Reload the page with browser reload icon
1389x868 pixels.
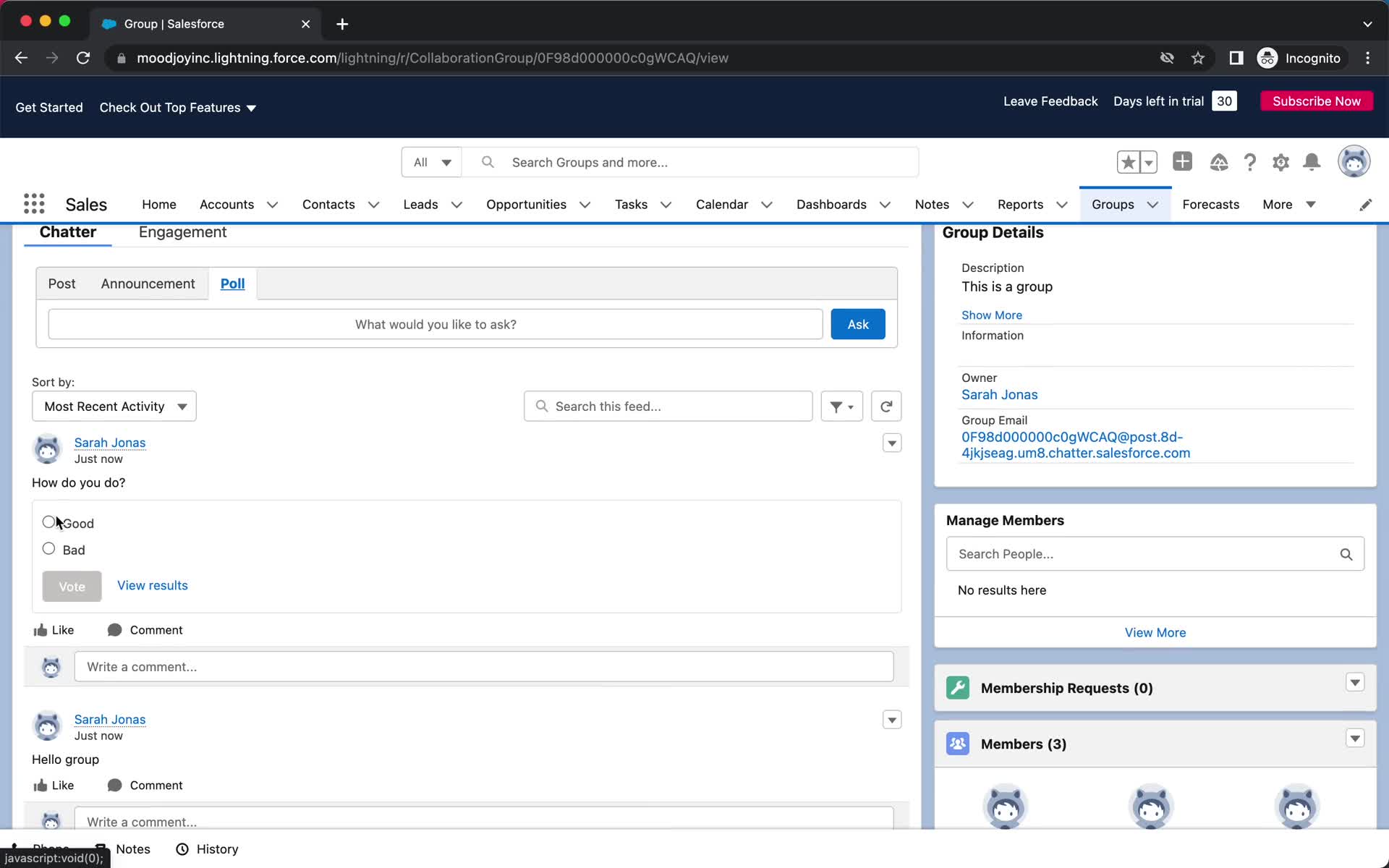83,58
